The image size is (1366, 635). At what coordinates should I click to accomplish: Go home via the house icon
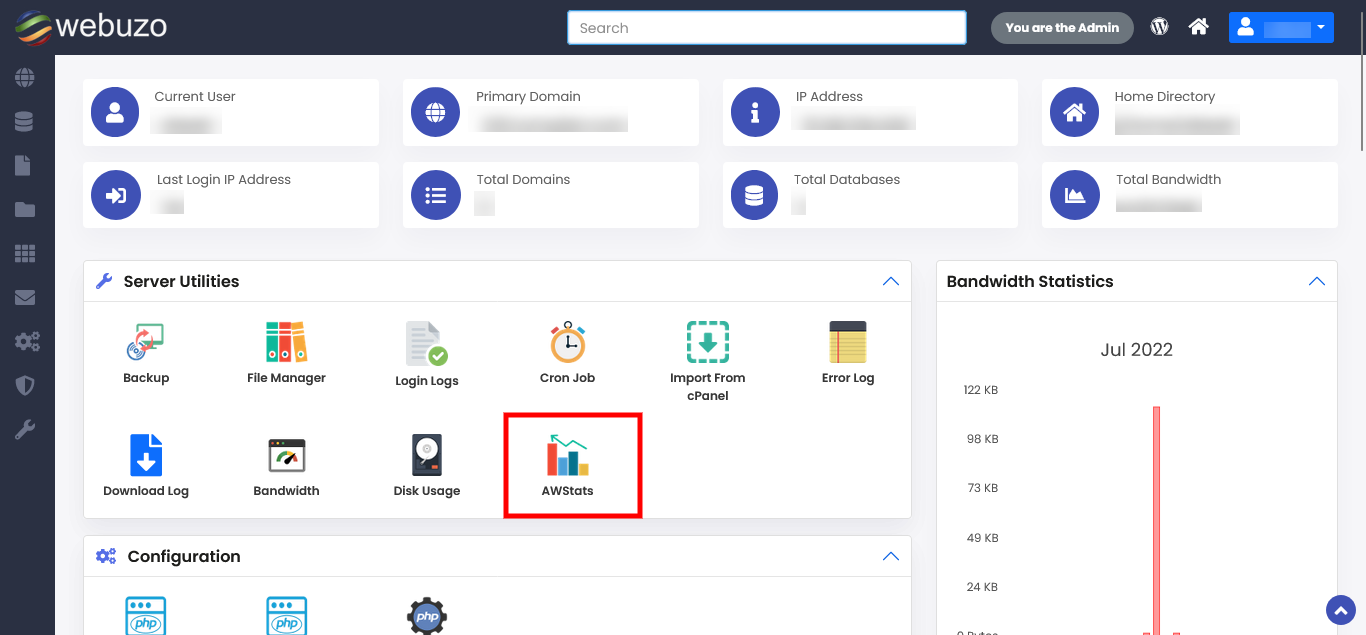click(1198, 27)
